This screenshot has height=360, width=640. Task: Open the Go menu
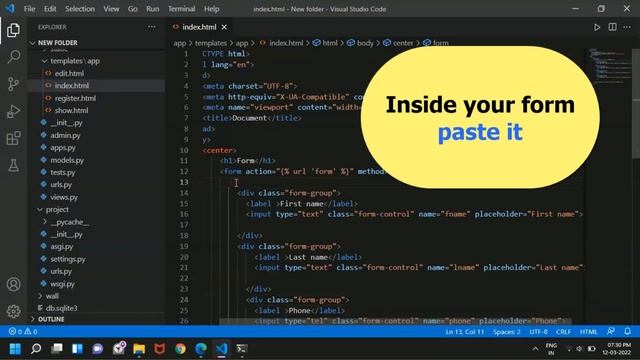[133, 9]
